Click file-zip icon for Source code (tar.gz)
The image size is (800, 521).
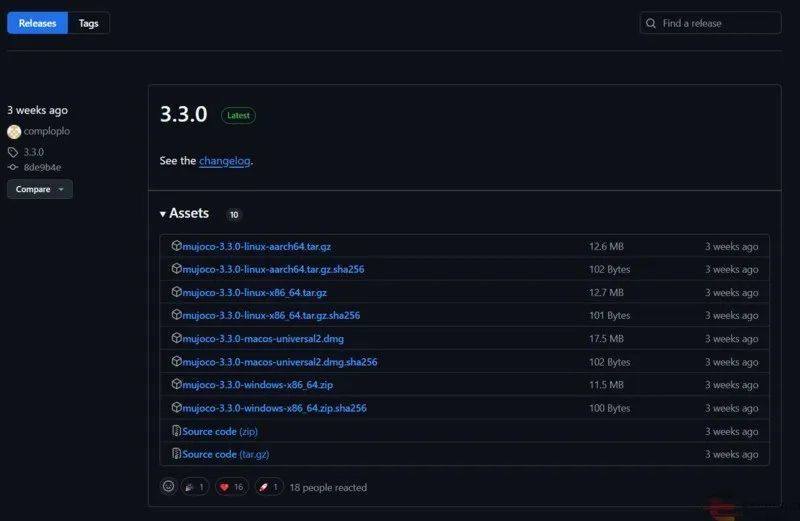[x=177, y=454]
